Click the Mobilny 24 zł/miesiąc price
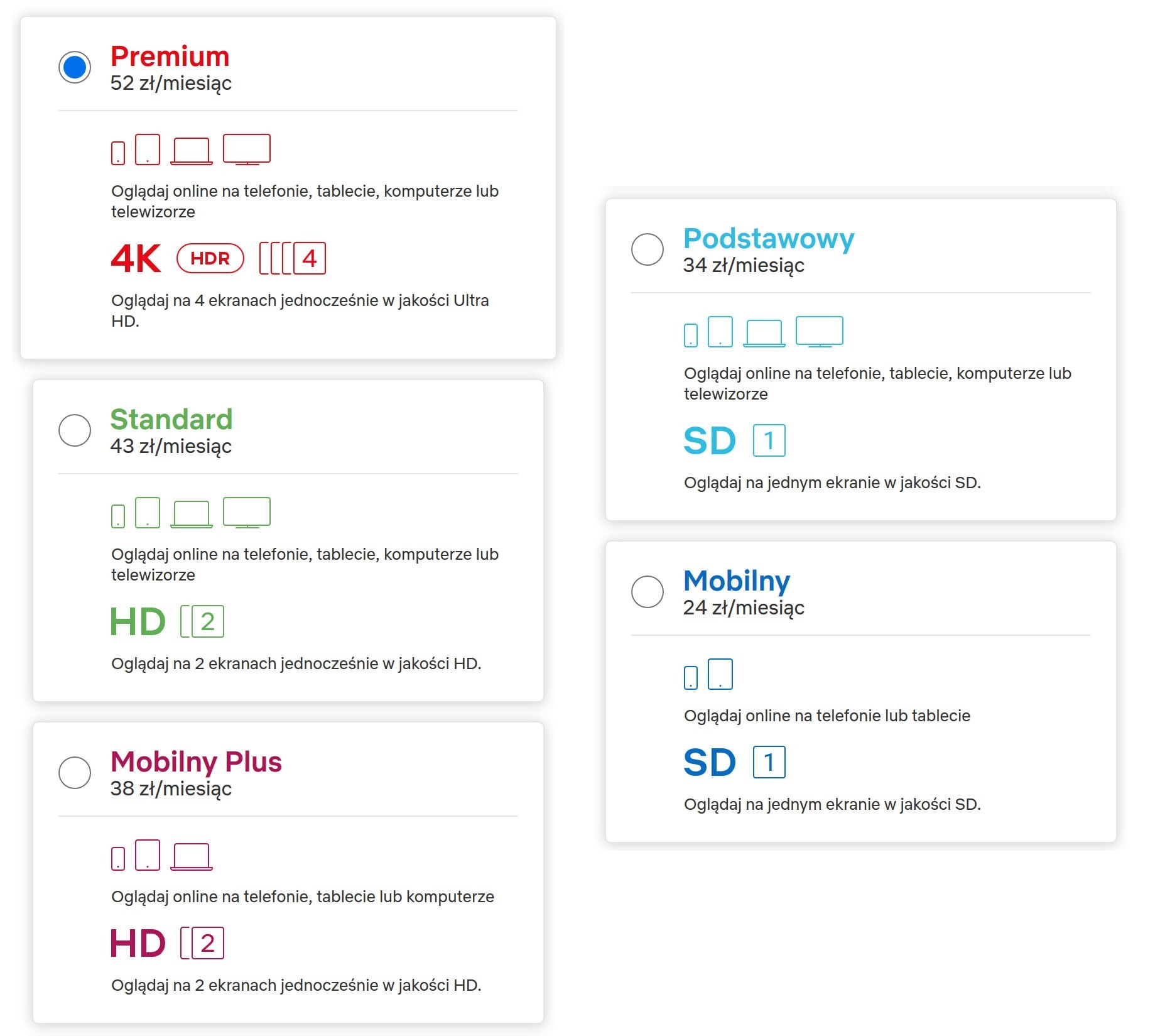Image resolution: width=1165 pixels, height=1036 pixels. [x=744, y=608]
